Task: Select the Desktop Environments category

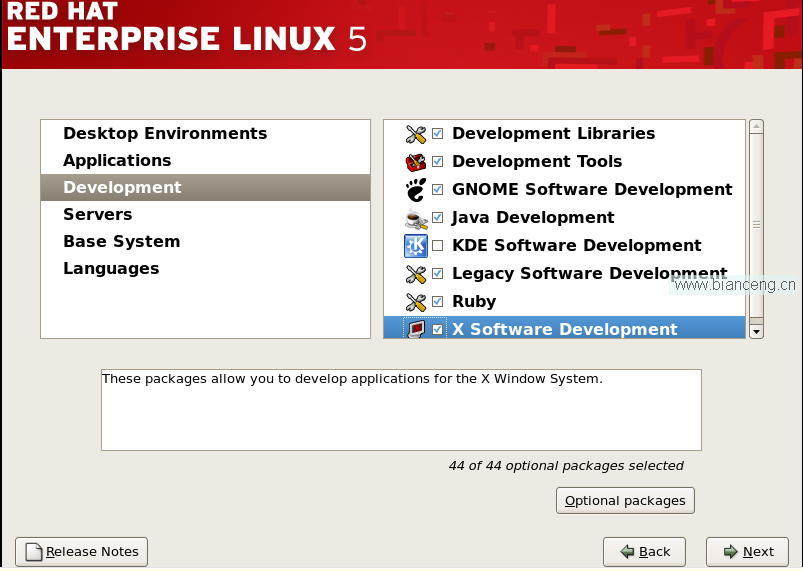Action: point(205,134)
